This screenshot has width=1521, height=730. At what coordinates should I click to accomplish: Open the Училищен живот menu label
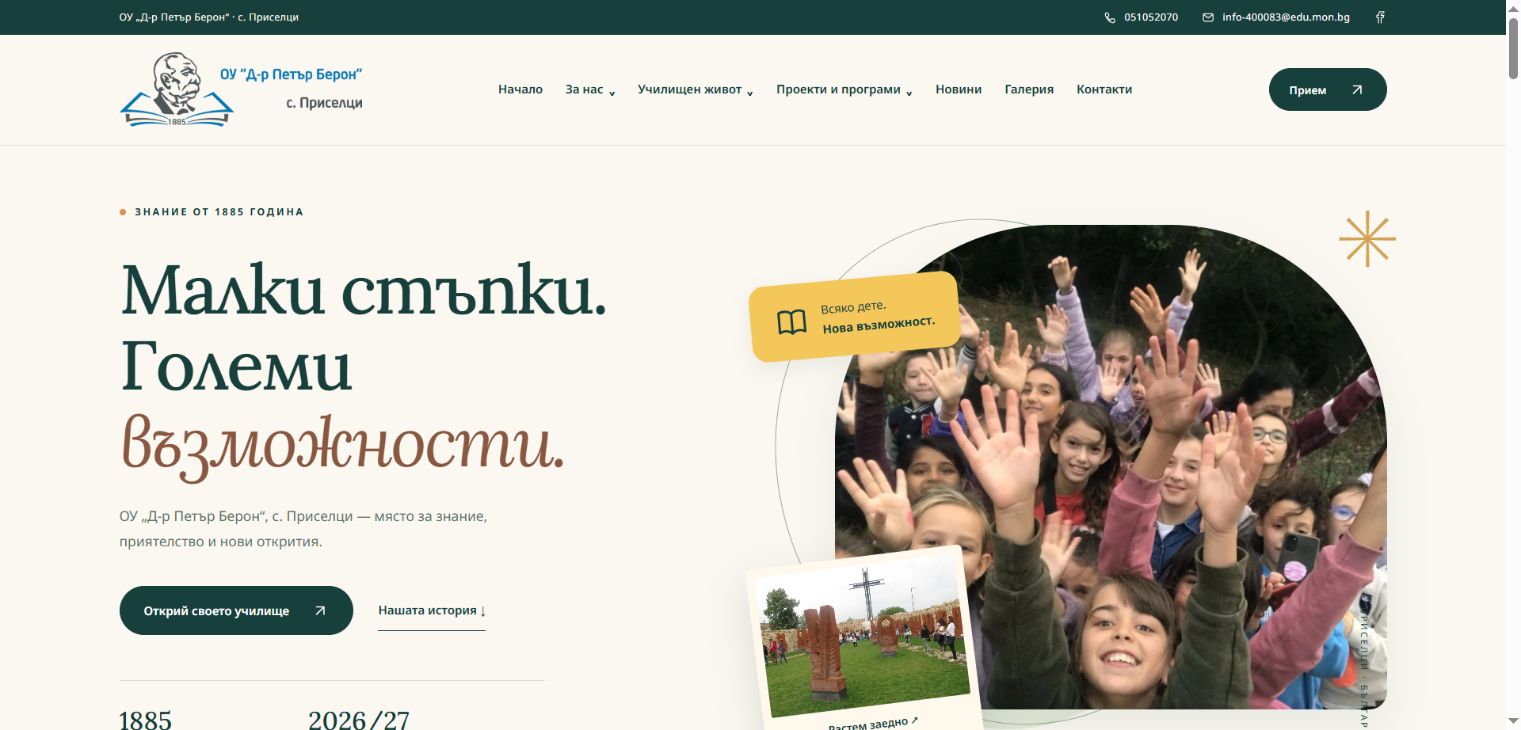click(x=690, y=89)
